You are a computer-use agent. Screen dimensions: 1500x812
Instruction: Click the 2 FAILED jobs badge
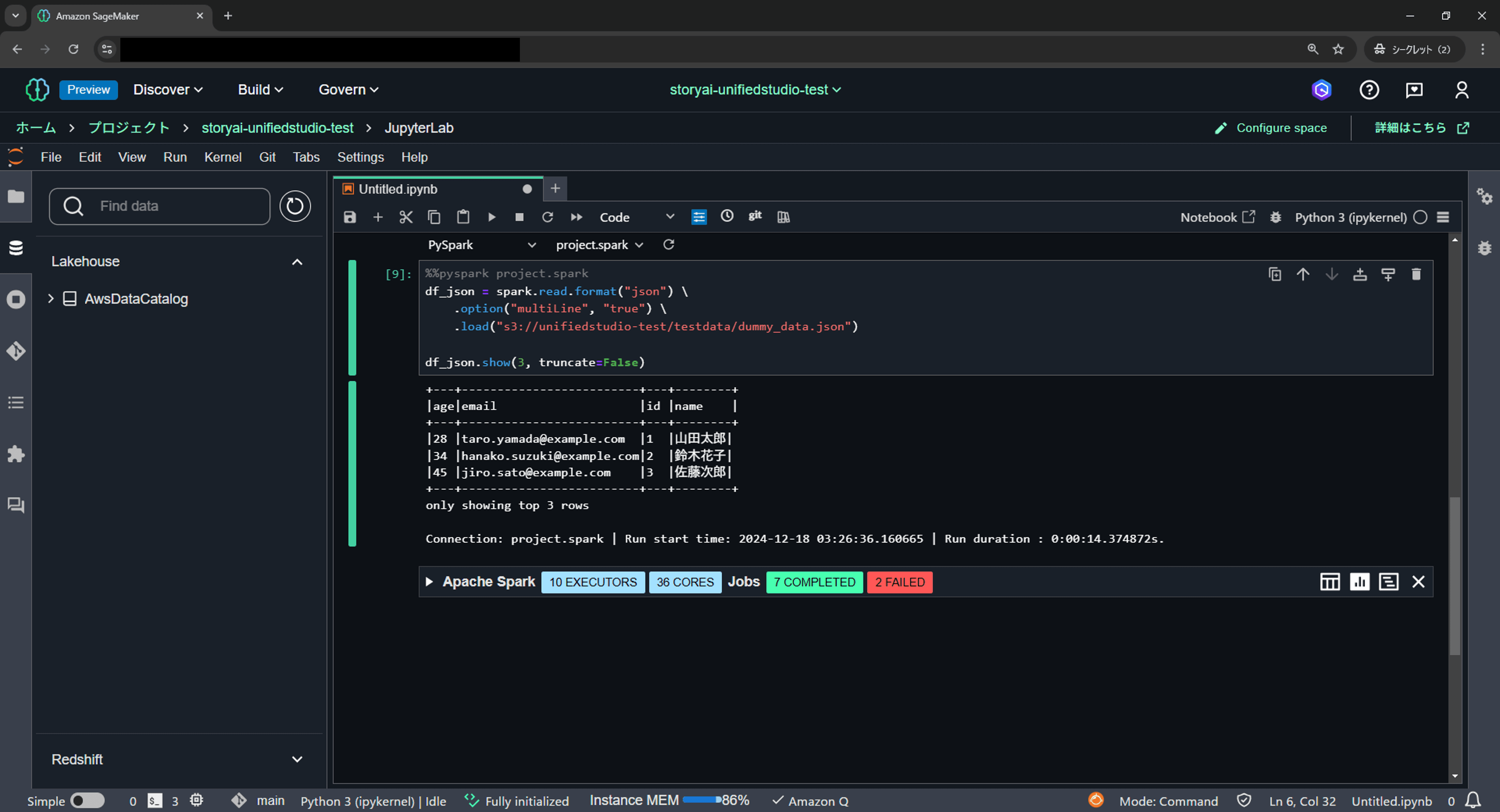pos(900,582)
